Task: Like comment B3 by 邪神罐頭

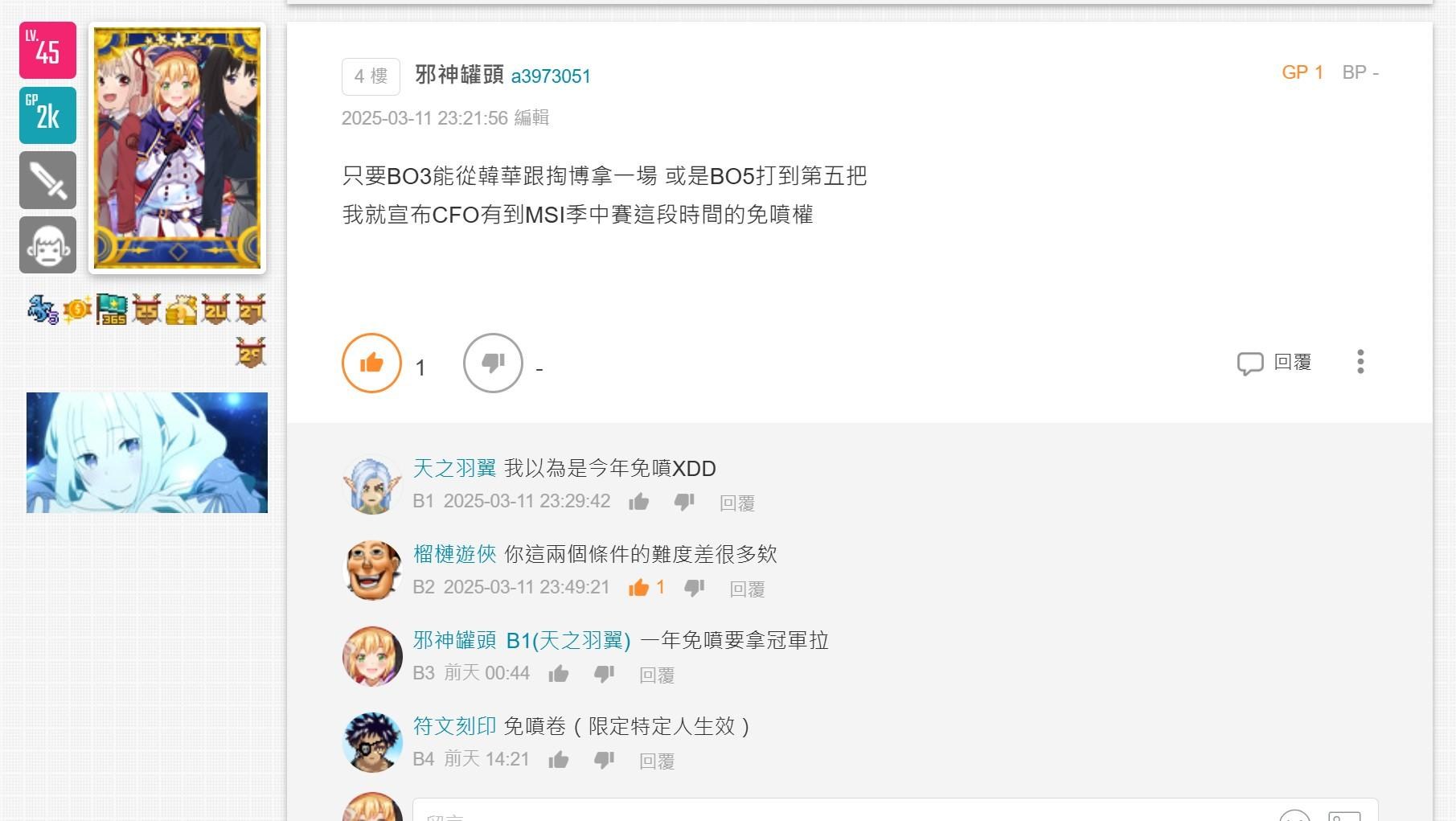Action: [x=559, y=674]
